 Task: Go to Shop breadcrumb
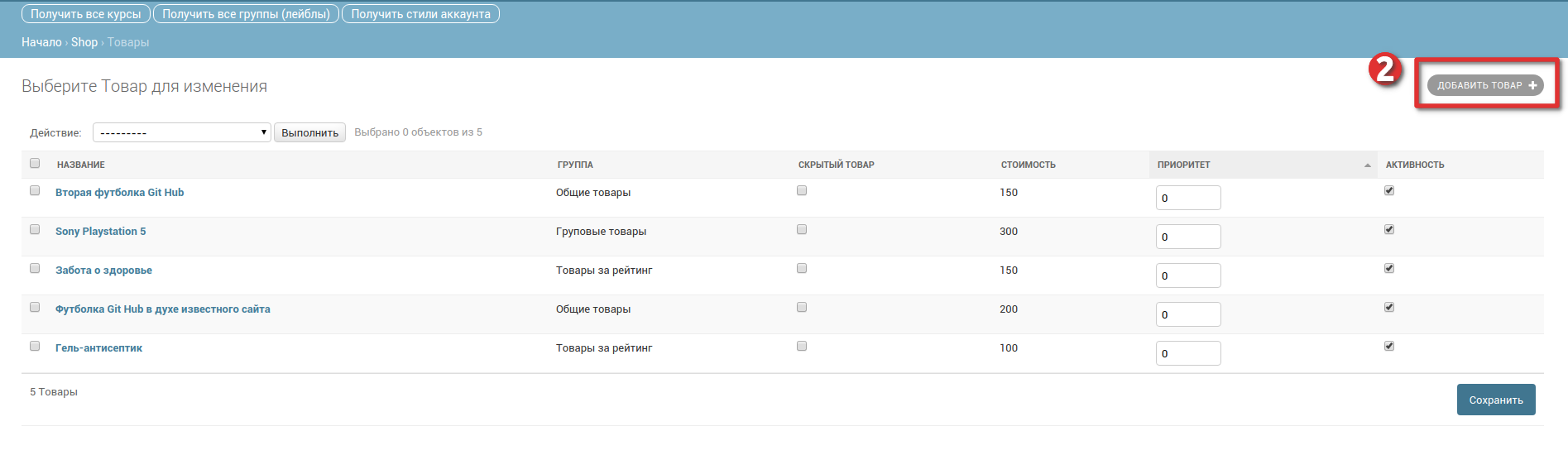pyautogui.click(x=84, y=42)
